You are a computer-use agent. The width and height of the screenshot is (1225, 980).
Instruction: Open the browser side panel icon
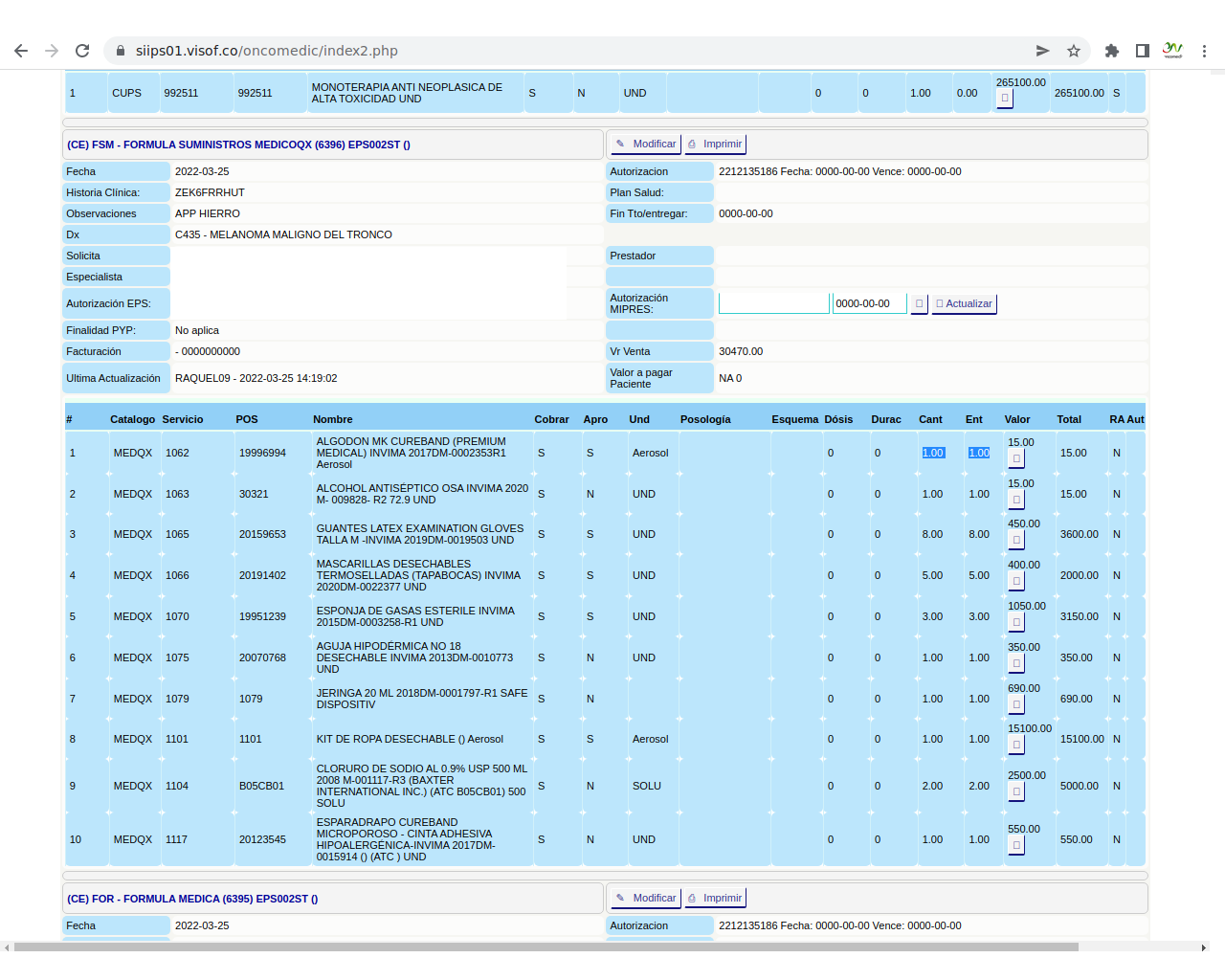tap(1142, 51)
